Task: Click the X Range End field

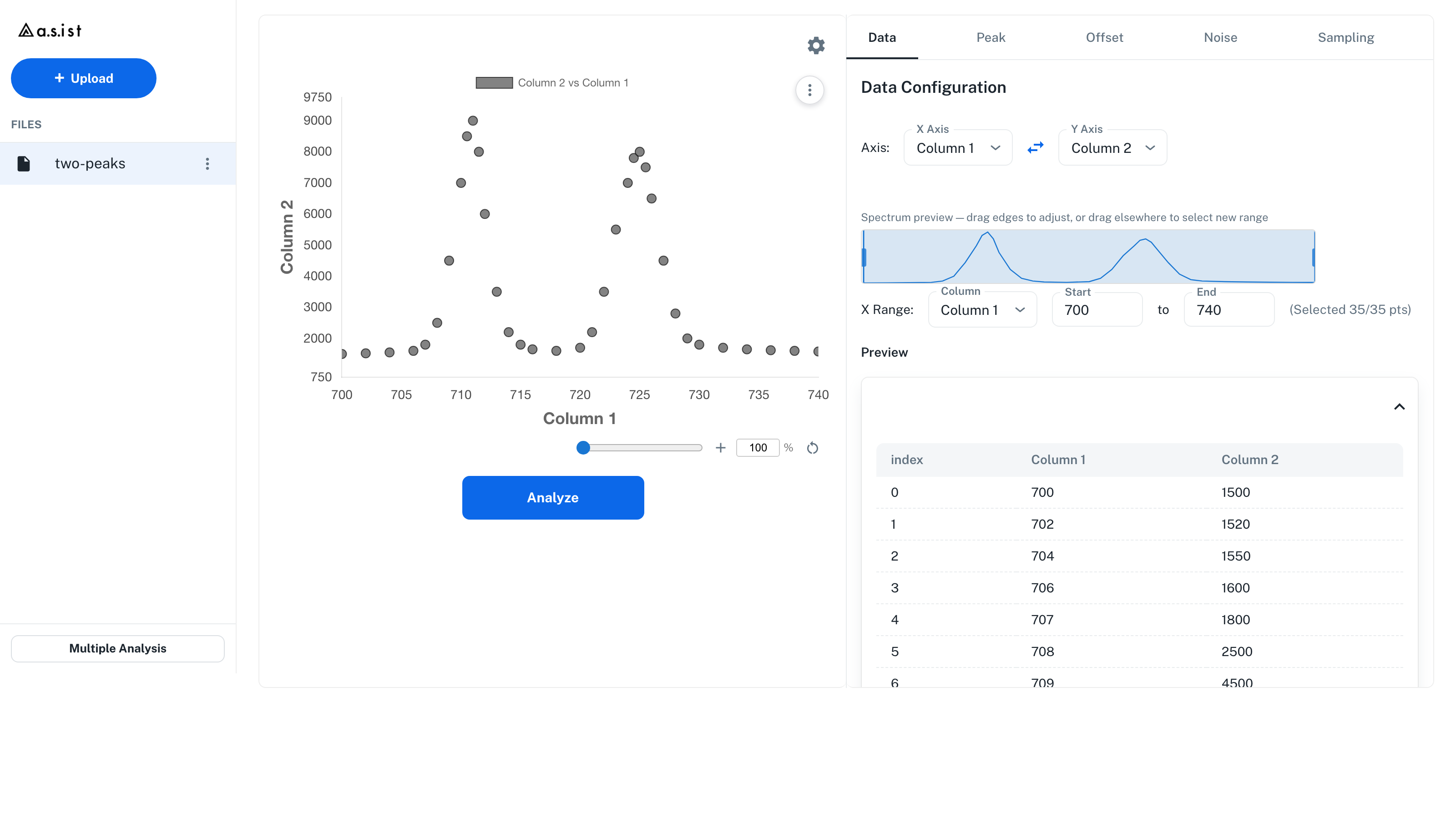Action: (x=1229, y=310)
